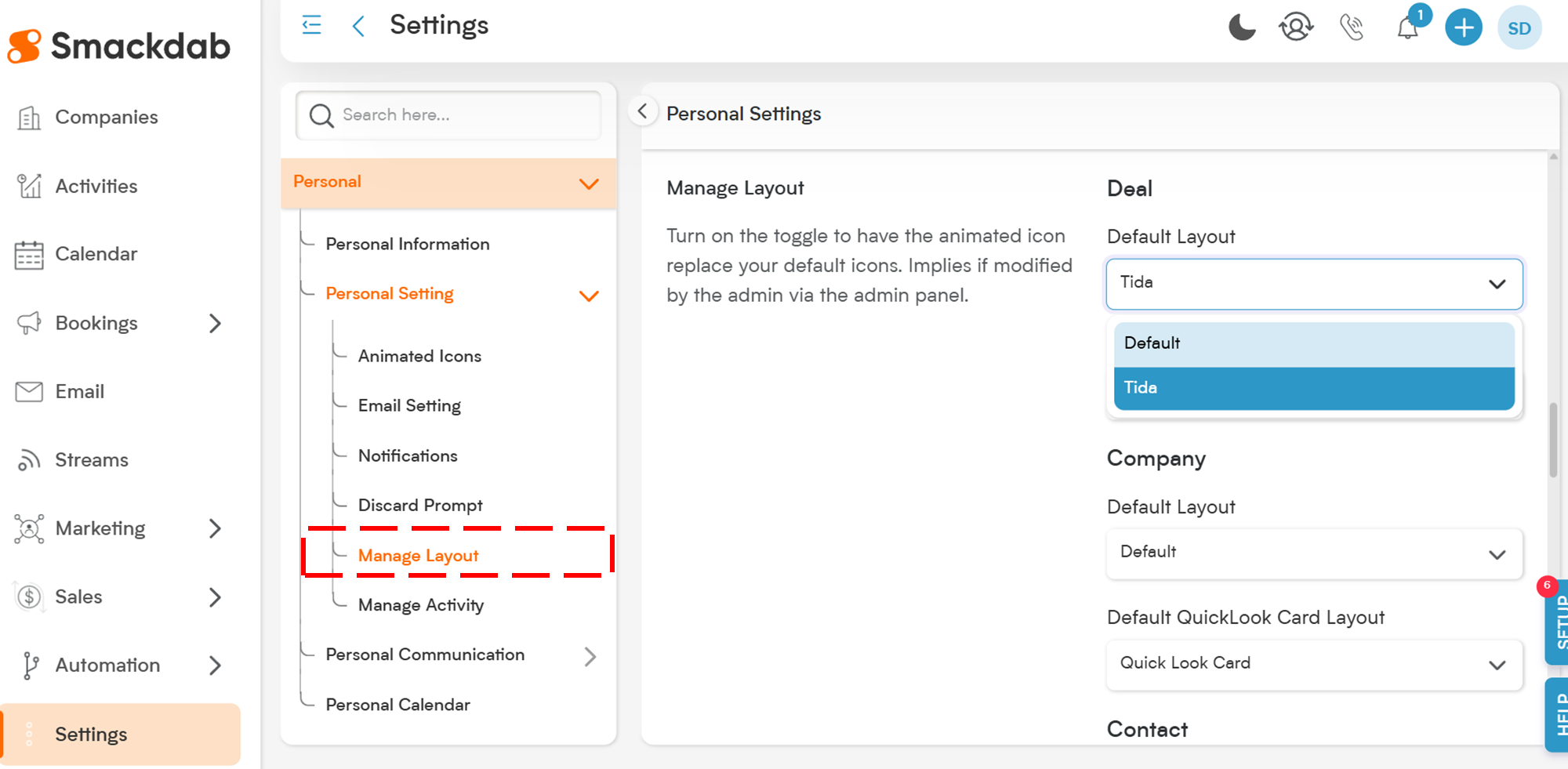Go to the Manage Activity setting
This screenshot has height=769, width=1568.
point(421,605)
